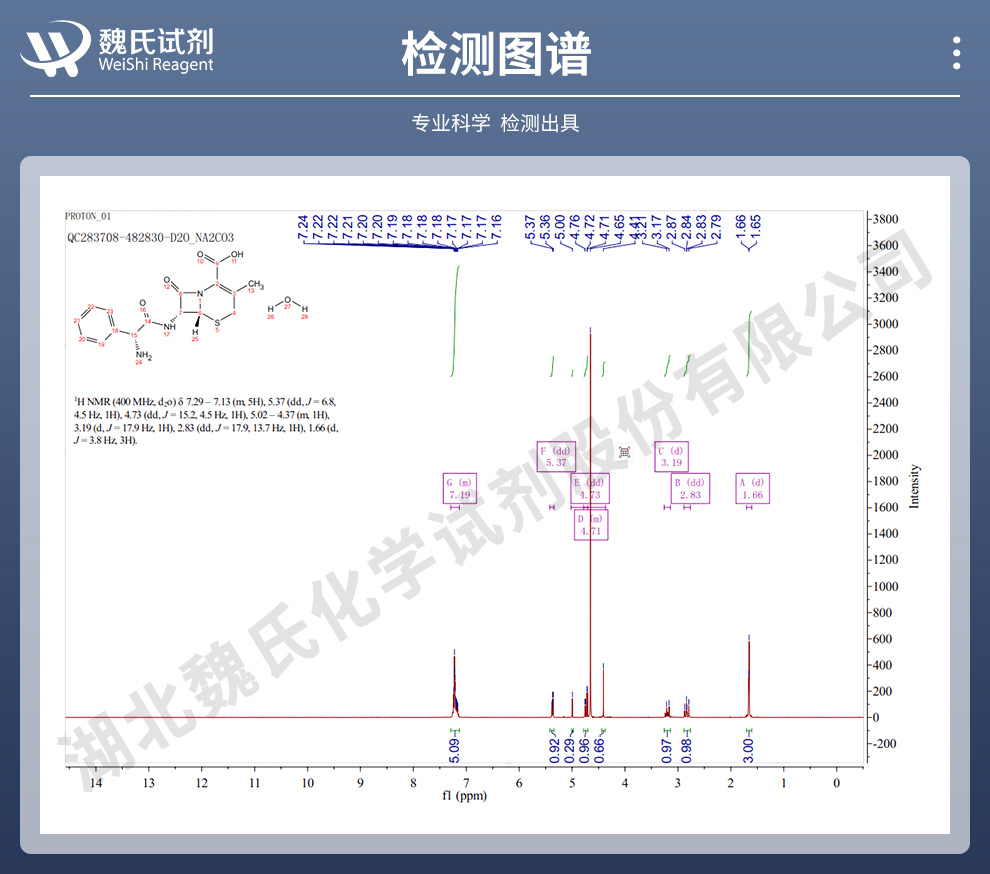Select the C (d) 3.19 multiplet box

coord(671,457)
